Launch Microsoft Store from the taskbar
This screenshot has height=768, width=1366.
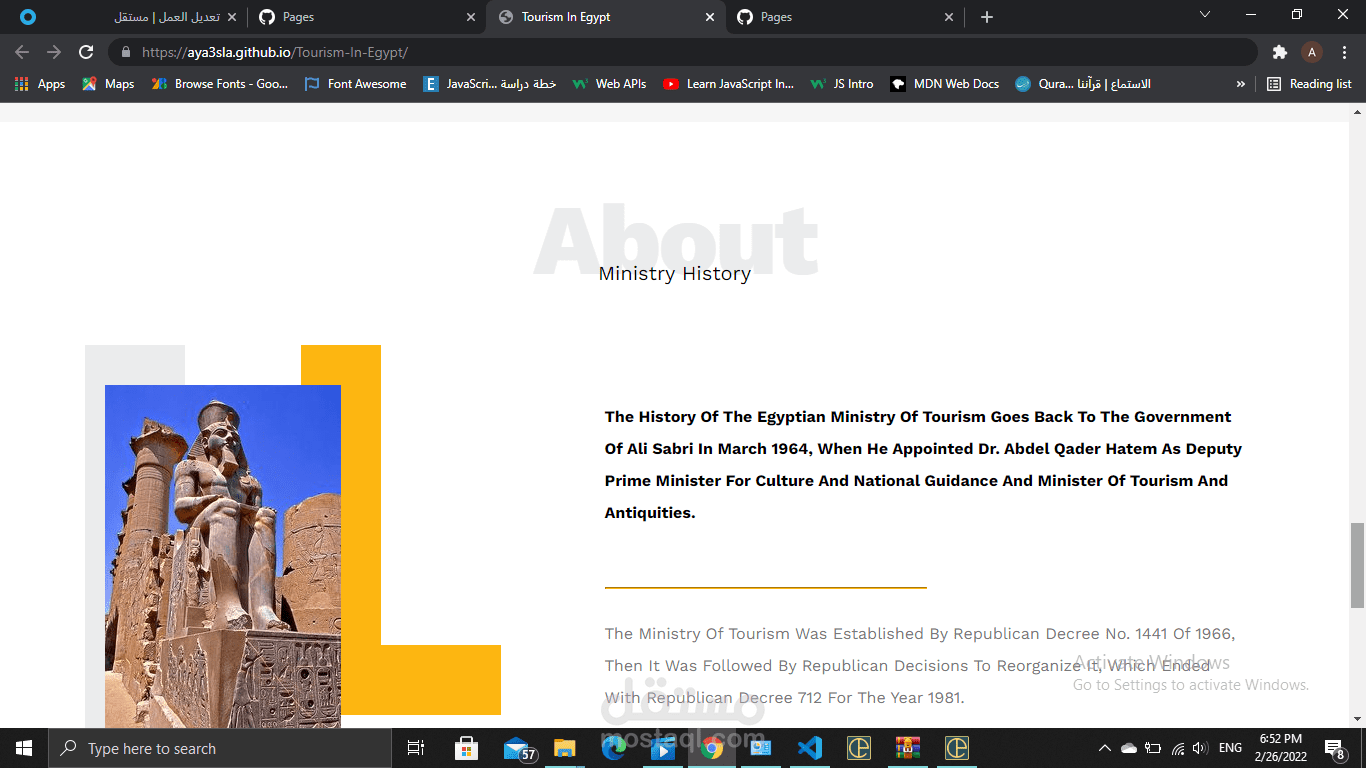(466, 748)
